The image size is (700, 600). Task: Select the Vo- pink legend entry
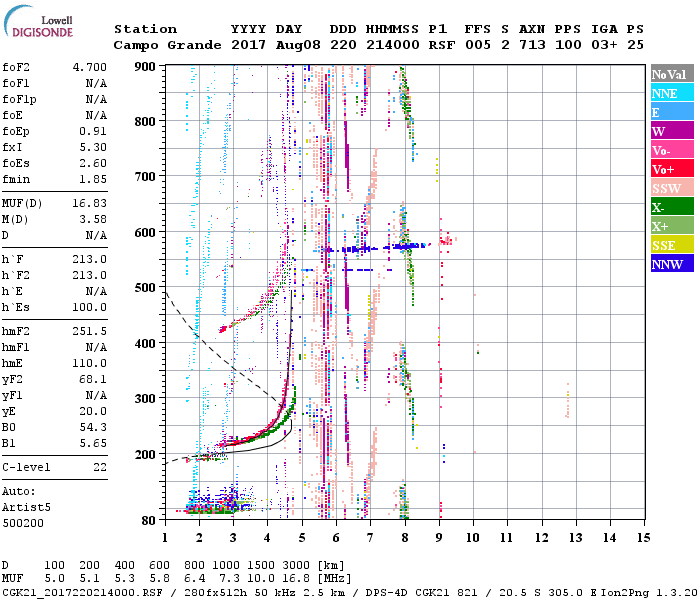672,150
